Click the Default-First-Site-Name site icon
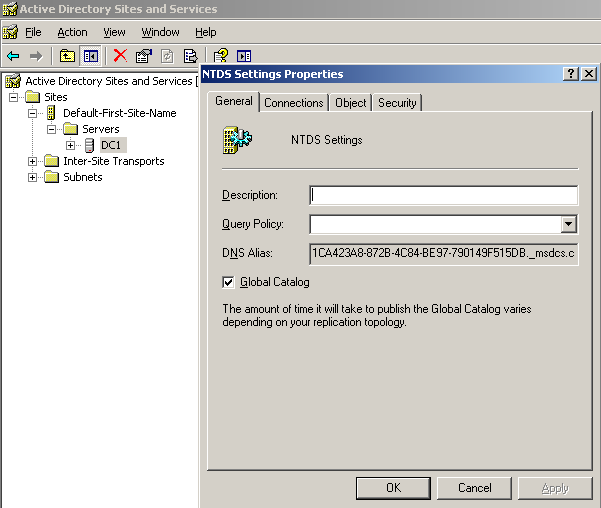This screenshot has width=601, height=508. pos(51,113)
